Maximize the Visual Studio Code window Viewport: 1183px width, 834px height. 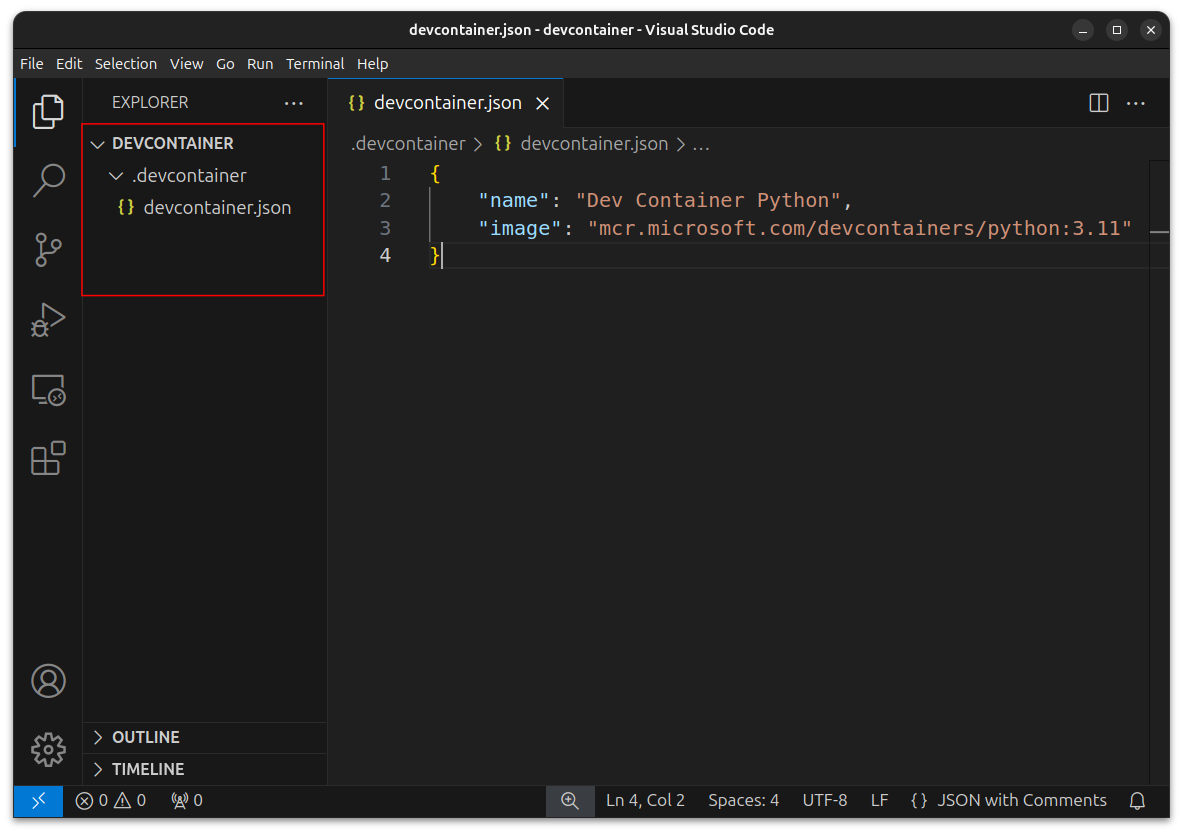pos(1117,30)
